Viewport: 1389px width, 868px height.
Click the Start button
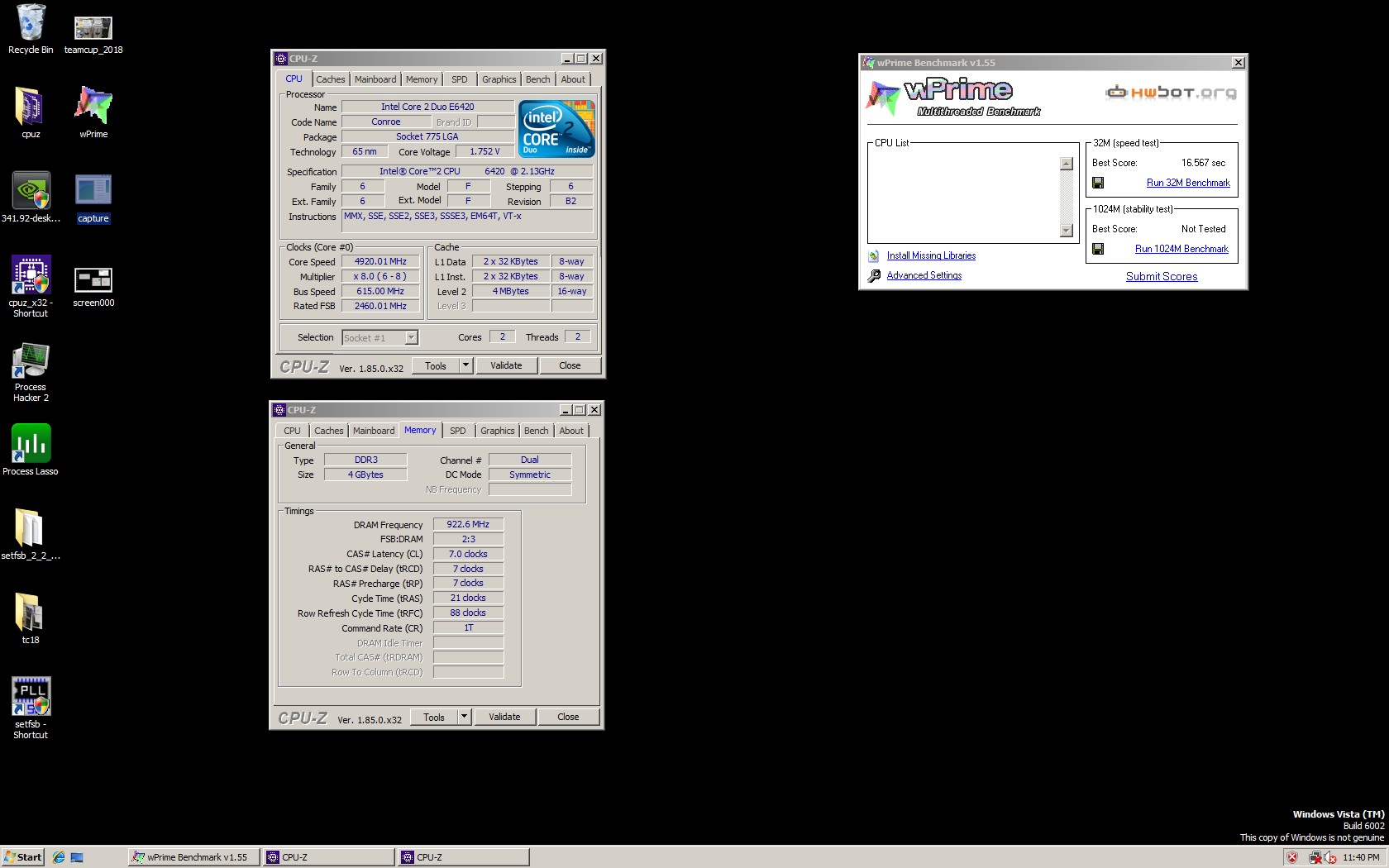tap(23, 857)
